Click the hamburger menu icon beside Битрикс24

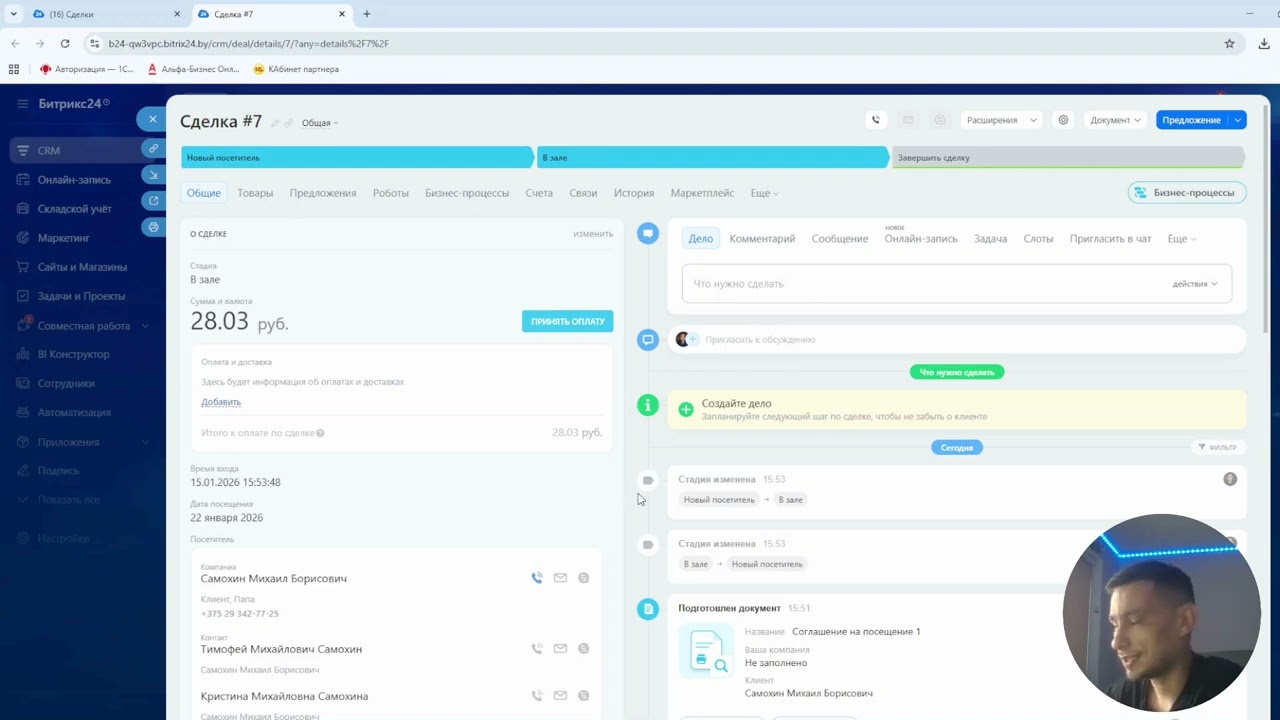tap(22, 104)
